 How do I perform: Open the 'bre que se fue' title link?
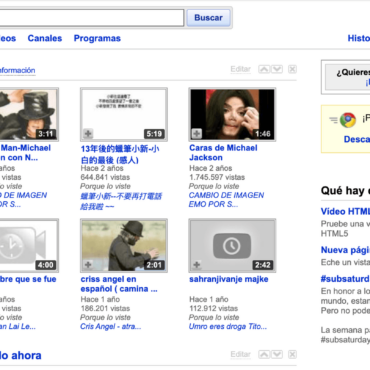coord(28,279)
